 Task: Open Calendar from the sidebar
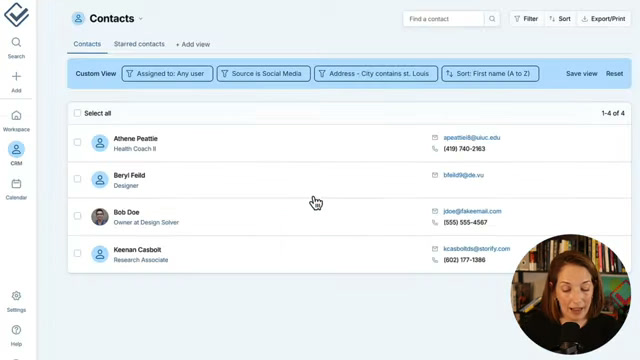(16, 189)
